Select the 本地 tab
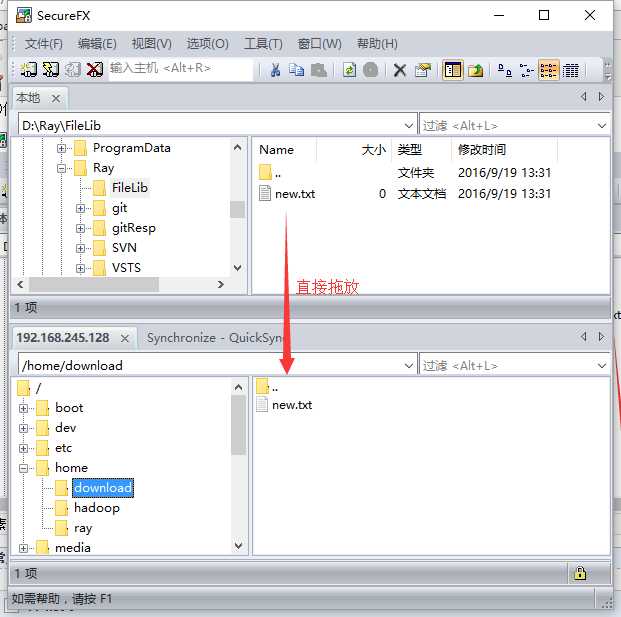 pyautogui.click(x=28, y=97)
